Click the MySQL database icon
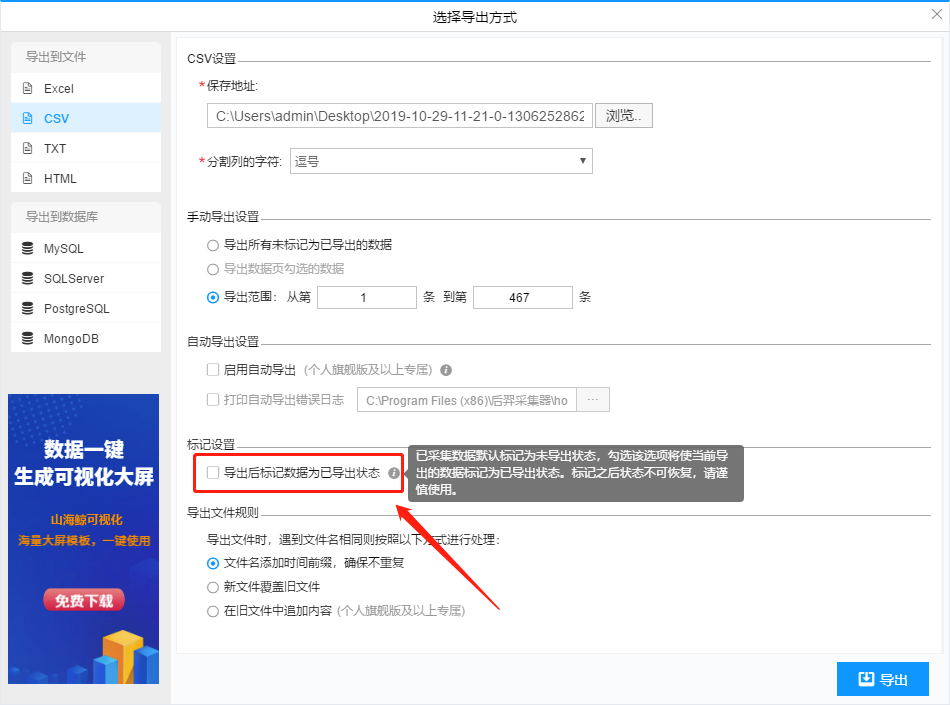 coord(27,248)
